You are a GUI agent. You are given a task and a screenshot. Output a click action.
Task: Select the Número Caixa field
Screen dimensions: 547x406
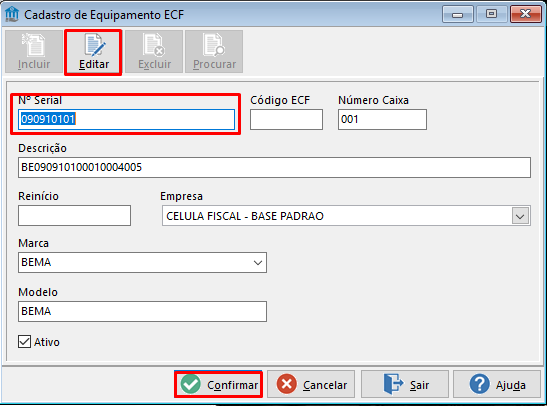tap(382, 120)
